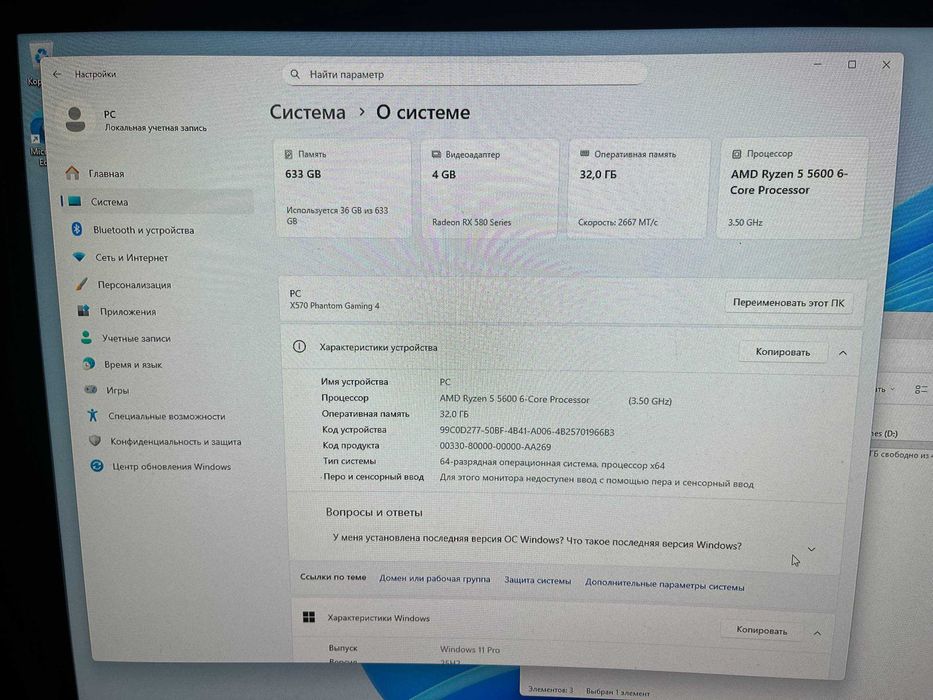The height and width of the screenshot is (700, 933).
Task: Click the Оперативная память card icon
Action: (x=584, y=154)
